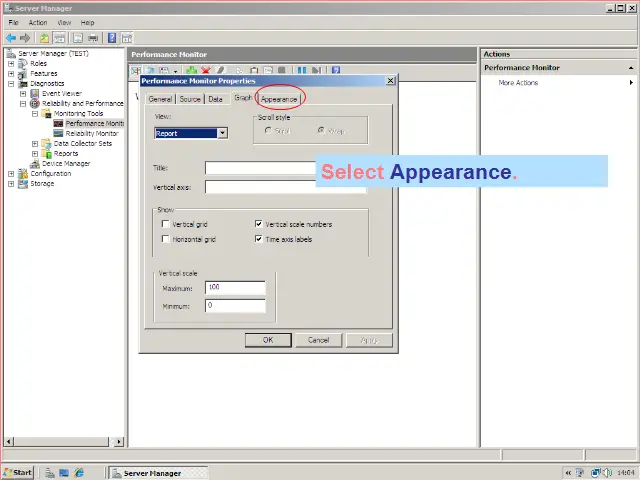Image resolution: width=640 pixels, height=480 pixels.
Task: Collapse Performance Monitor section in Actions pane
Action: pos(631,68)
